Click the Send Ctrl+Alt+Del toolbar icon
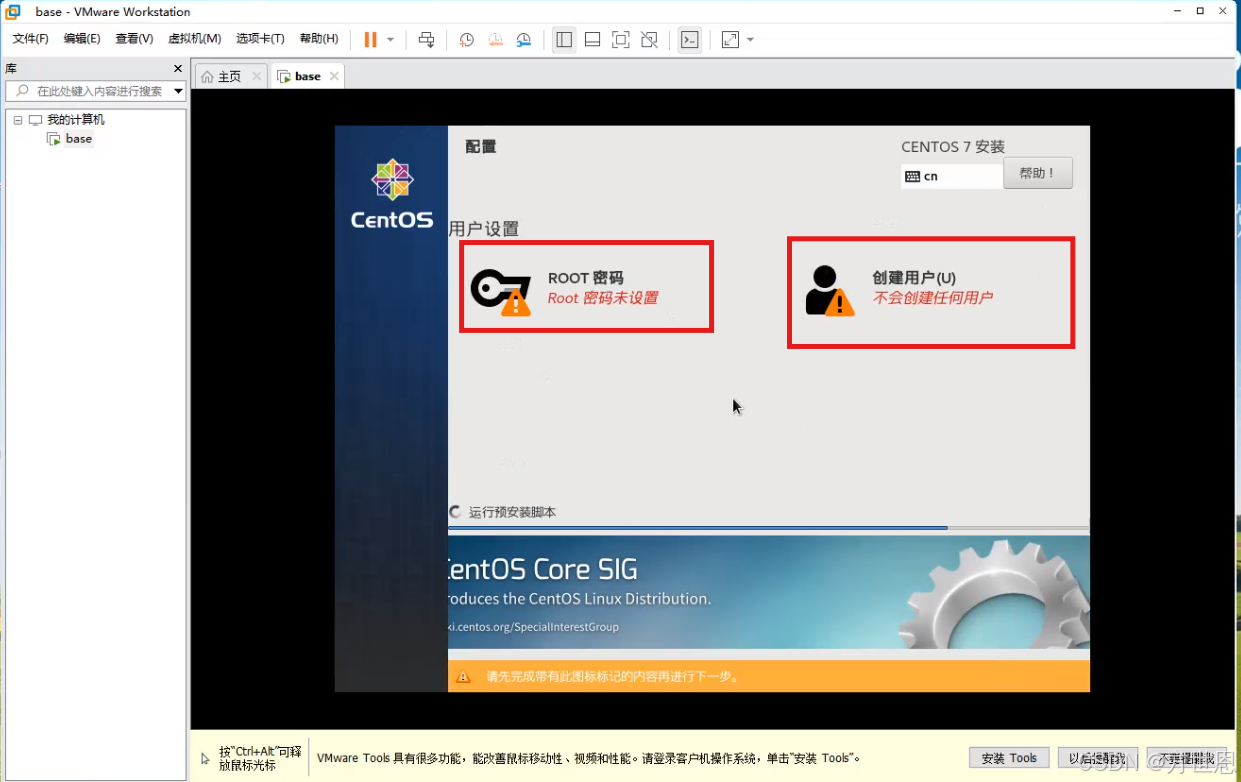1241x782 pixels. (426, 40)
